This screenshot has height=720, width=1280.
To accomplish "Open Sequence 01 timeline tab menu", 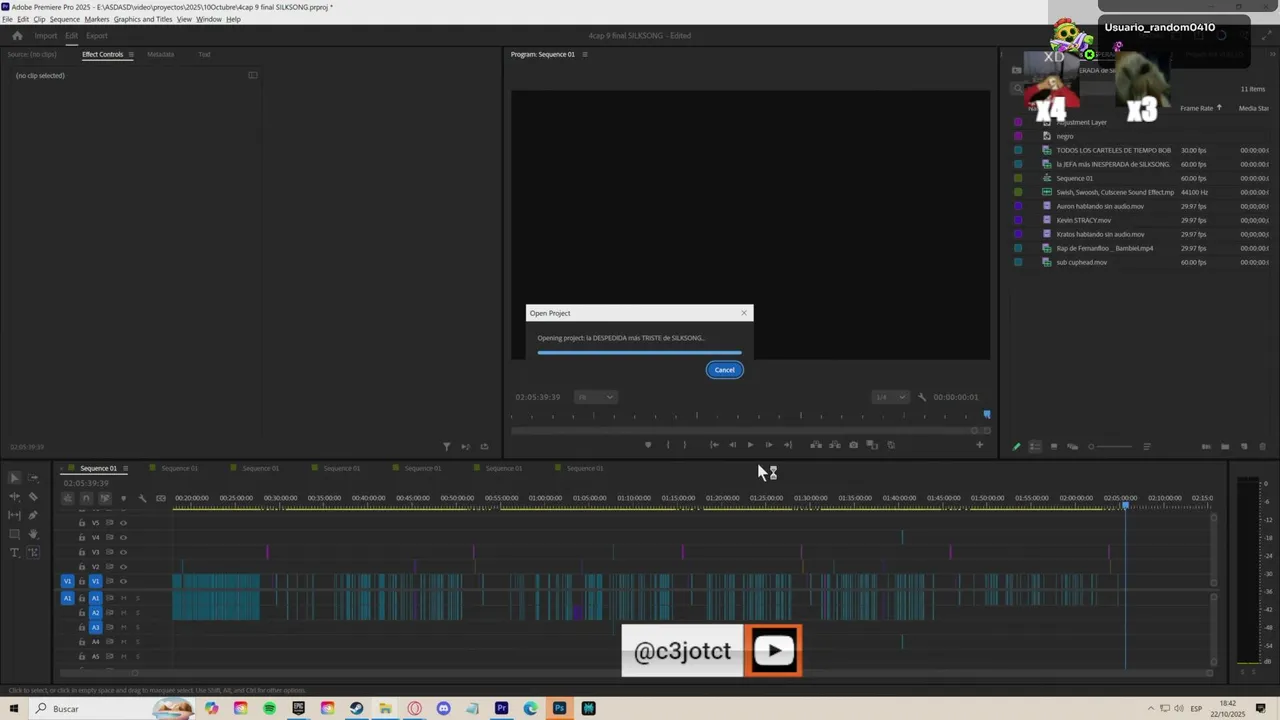I will [x=126, y=468].
